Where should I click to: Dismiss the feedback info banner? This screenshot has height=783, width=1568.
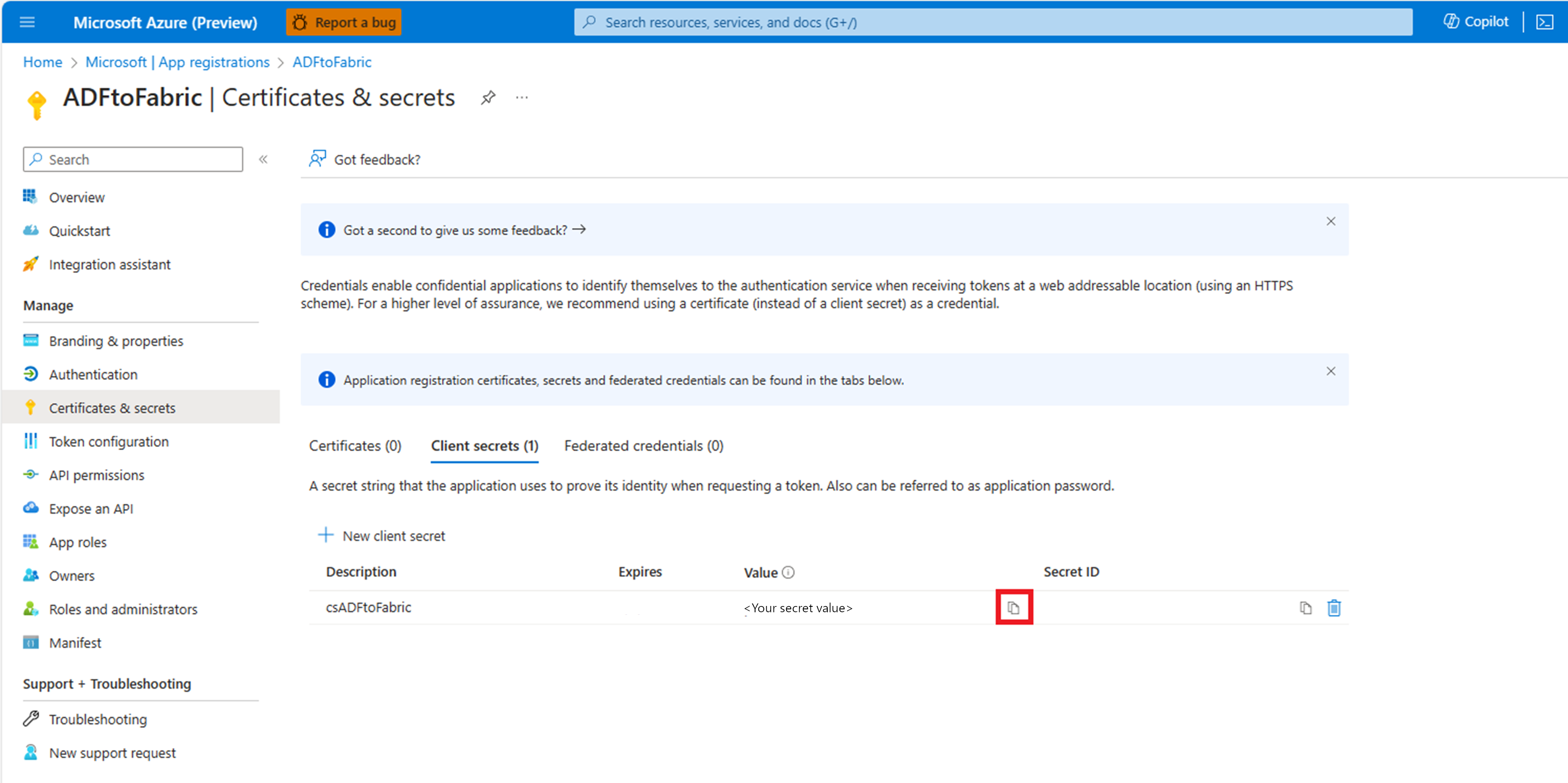coord(1330,221)
